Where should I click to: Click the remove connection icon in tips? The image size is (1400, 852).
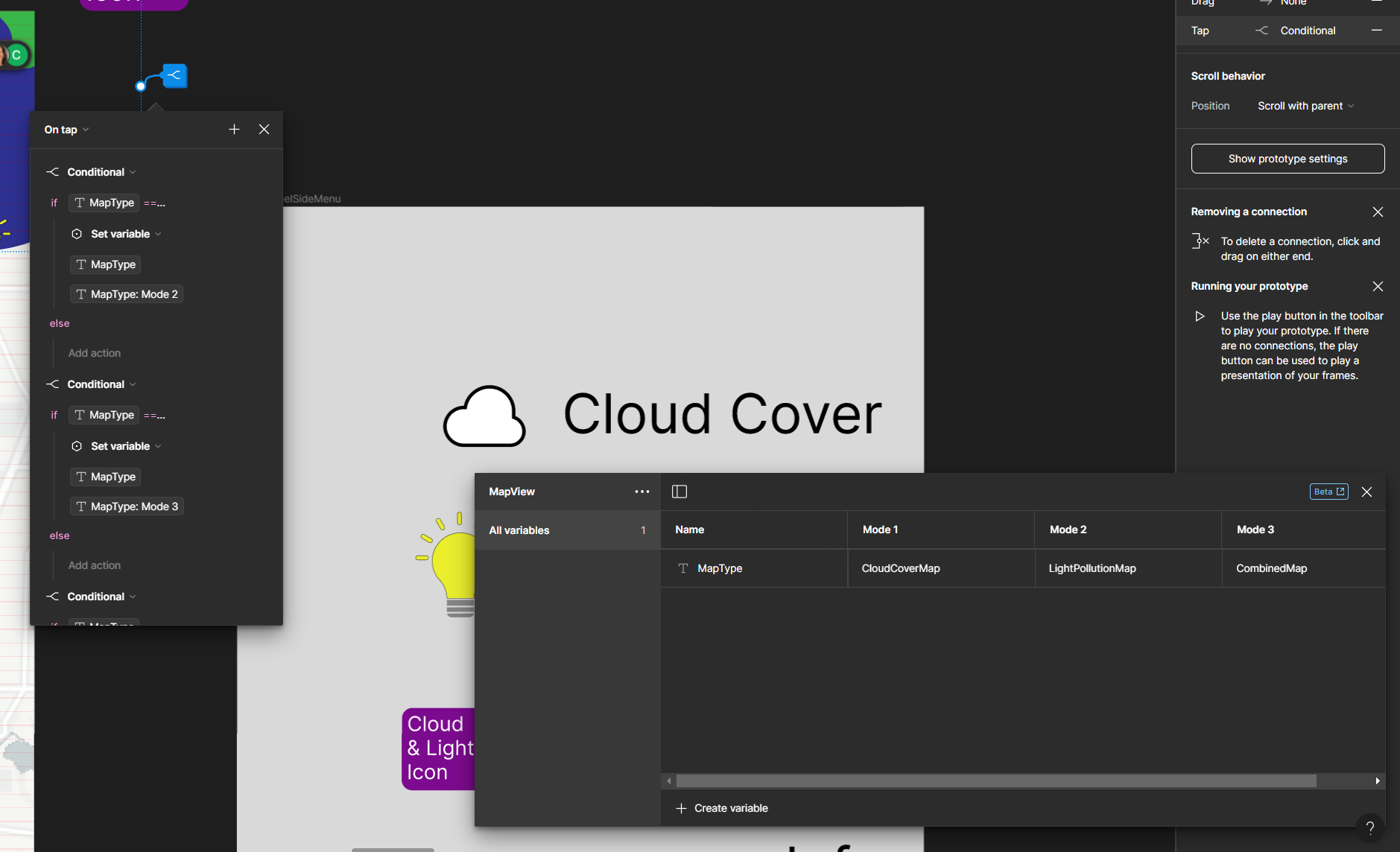(x=1200, y=241)
